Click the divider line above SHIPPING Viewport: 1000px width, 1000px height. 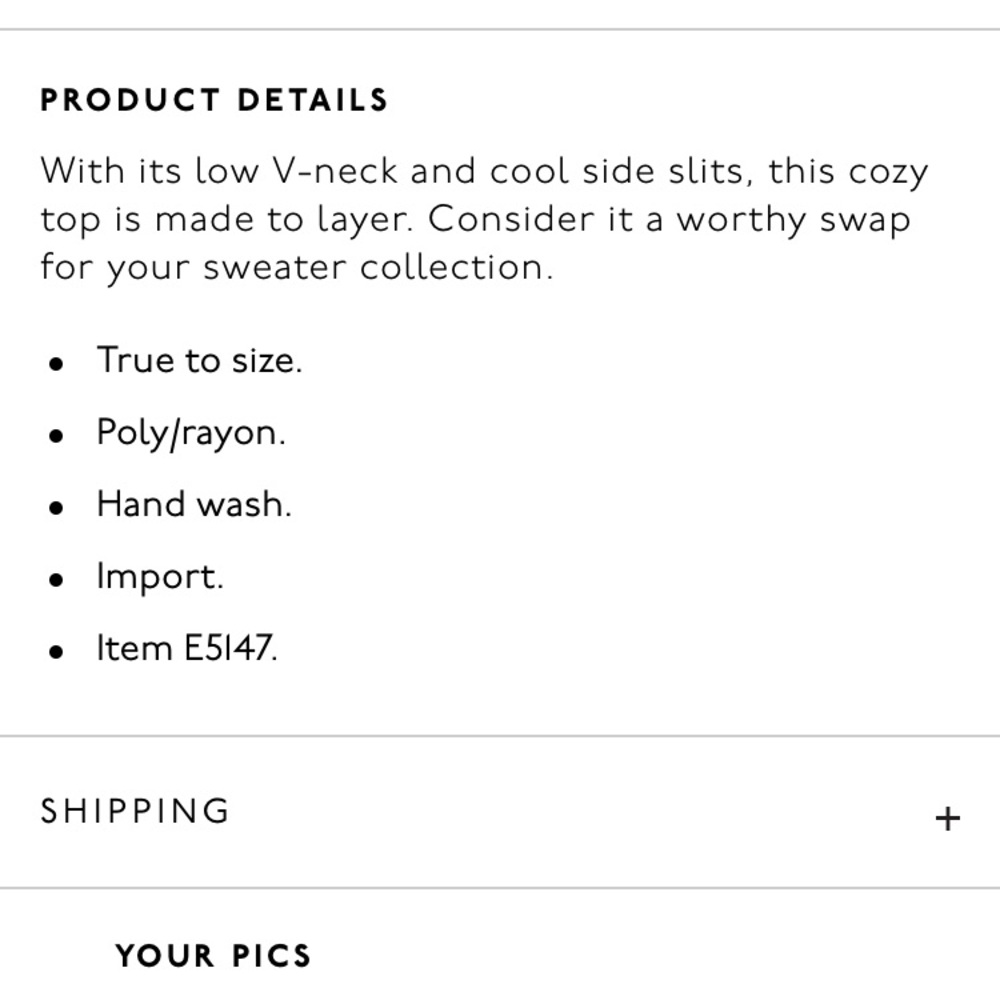tap(500, 733)
